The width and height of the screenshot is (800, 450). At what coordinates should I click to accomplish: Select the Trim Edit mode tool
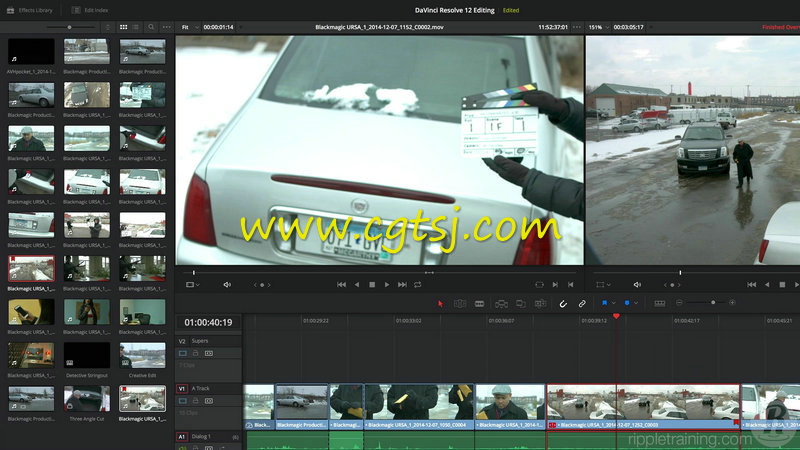point(460,304)
